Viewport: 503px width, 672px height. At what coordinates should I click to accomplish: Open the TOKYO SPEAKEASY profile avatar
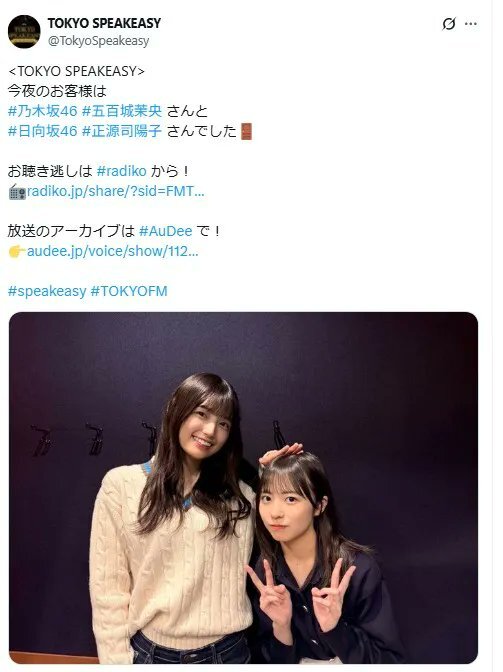click(x=24, y=32)
